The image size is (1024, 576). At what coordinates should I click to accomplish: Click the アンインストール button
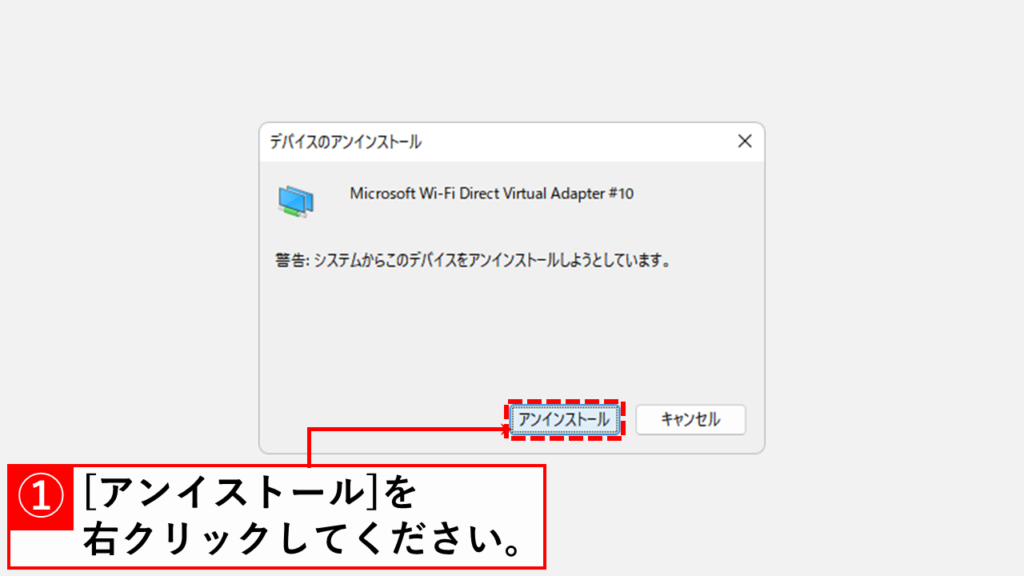pos(564,419)
